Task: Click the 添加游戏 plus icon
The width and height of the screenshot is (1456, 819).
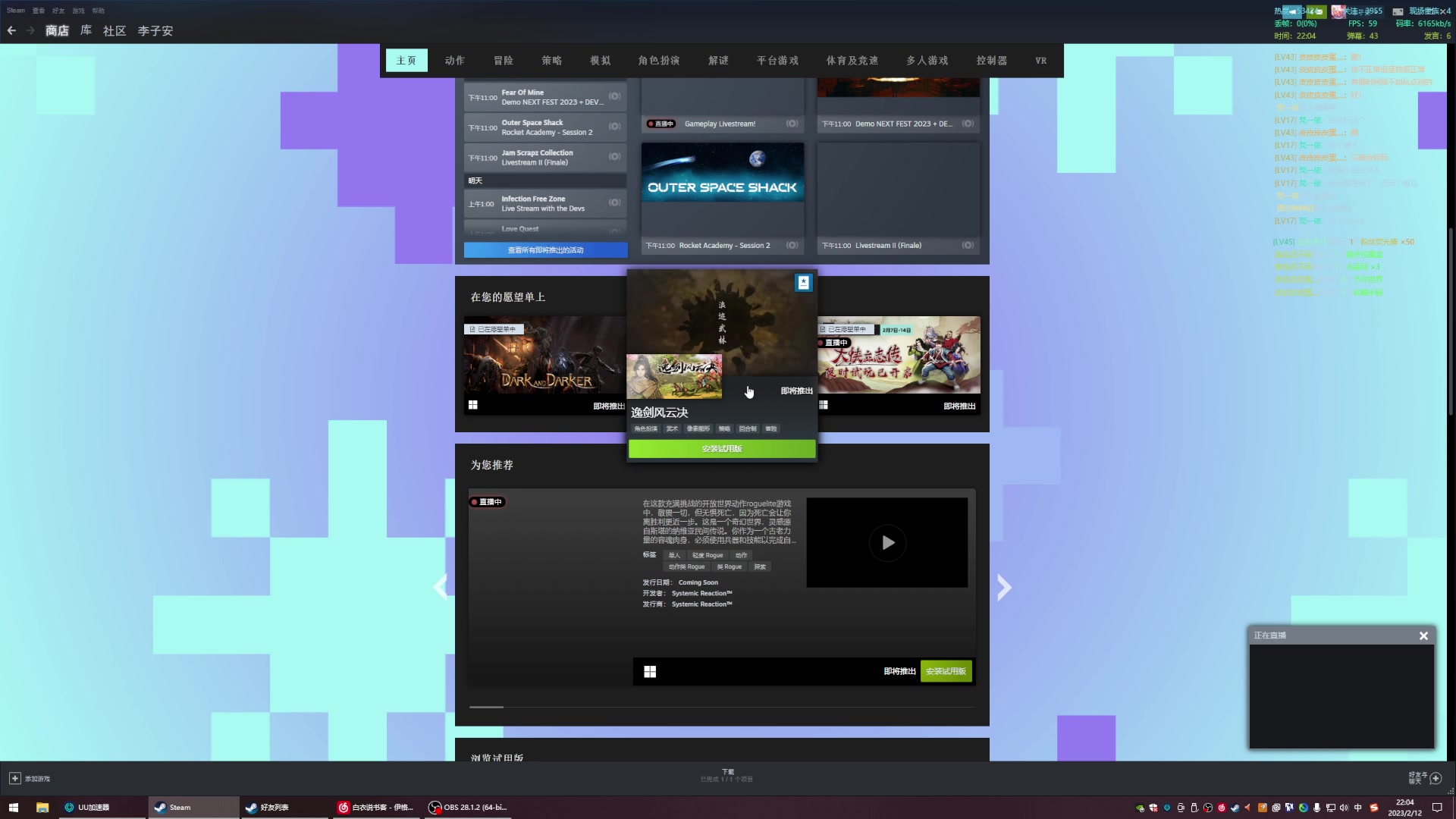Action: 14,779
